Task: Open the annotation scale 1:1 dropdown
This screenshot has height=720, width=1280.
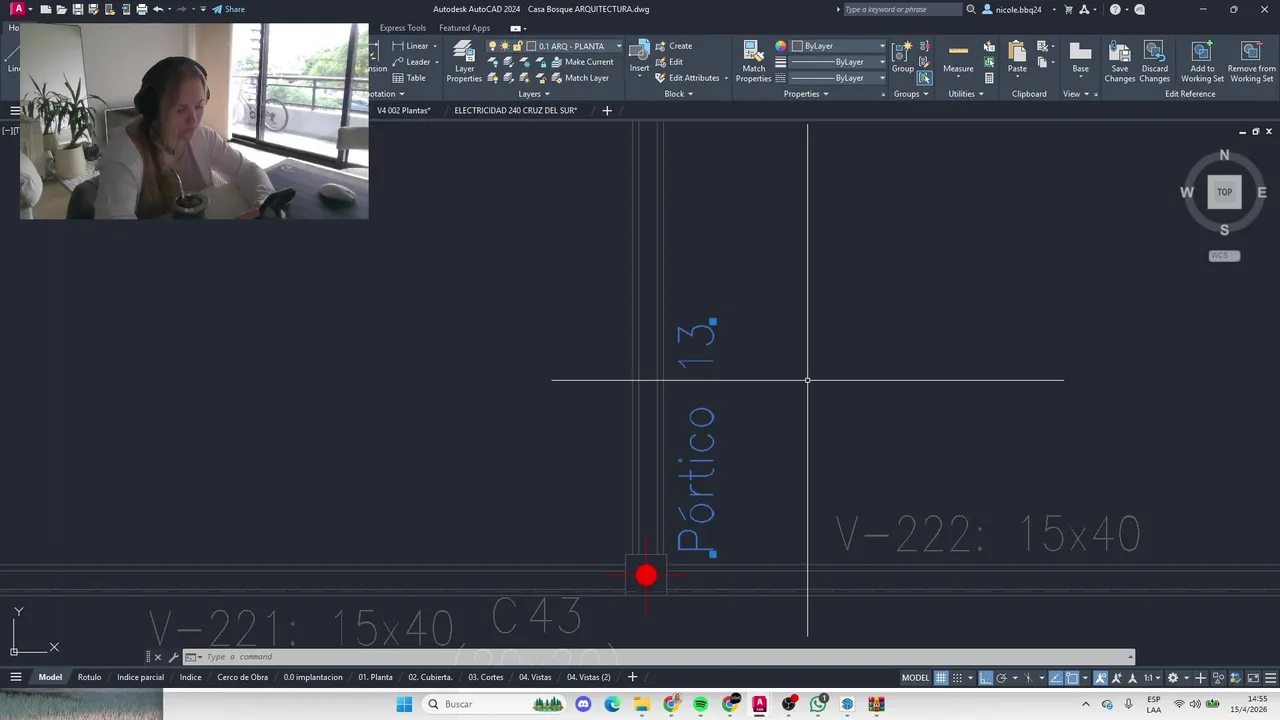Action: (x=1151, y=677)
